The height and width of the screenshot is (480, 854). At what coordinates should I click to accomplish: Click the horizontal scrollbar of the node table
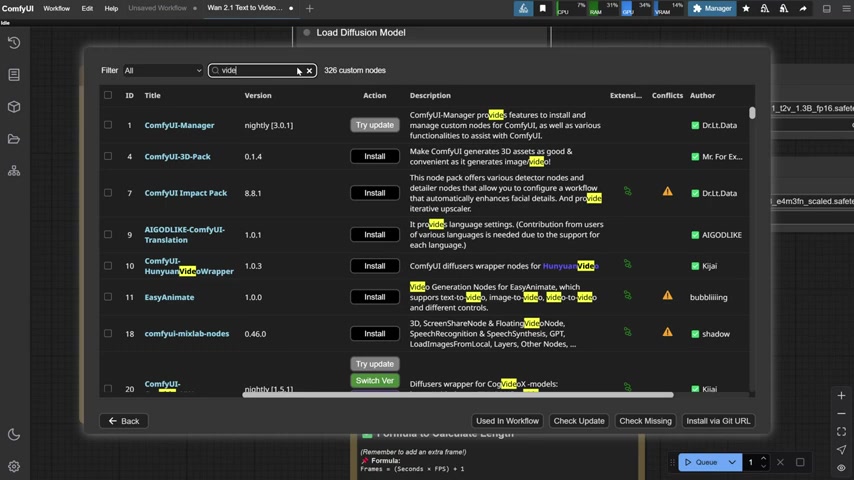[x=458, y=394]
